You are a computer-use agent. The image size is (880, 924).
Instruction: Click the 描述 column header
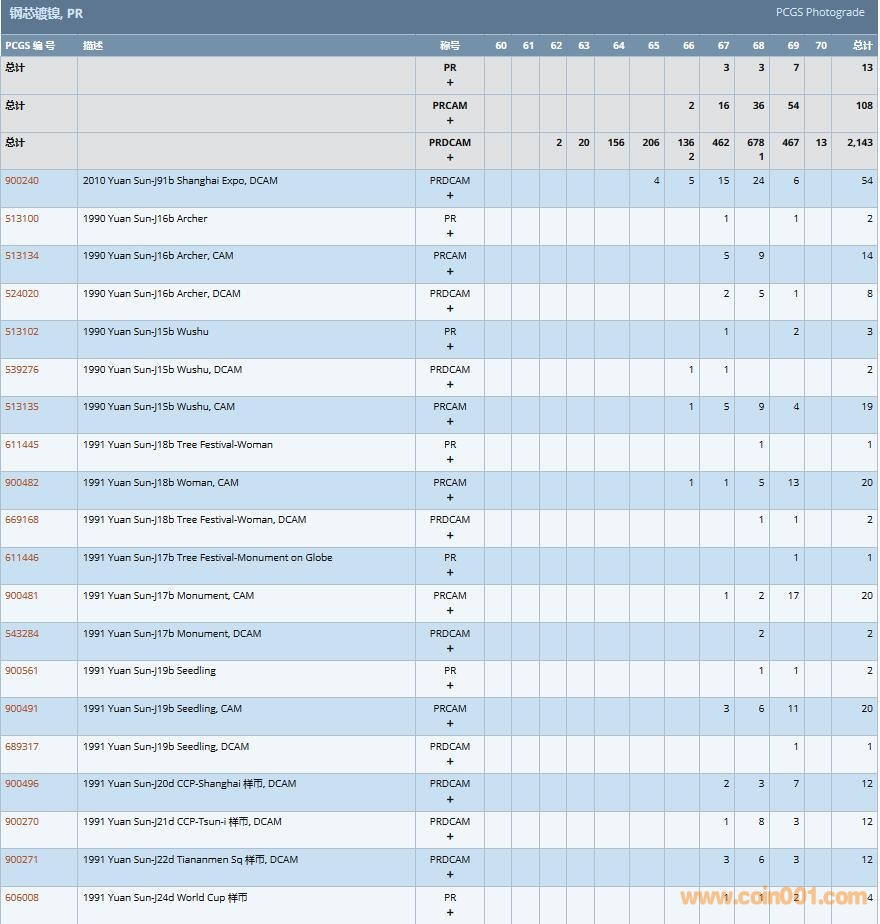[93, 46]
